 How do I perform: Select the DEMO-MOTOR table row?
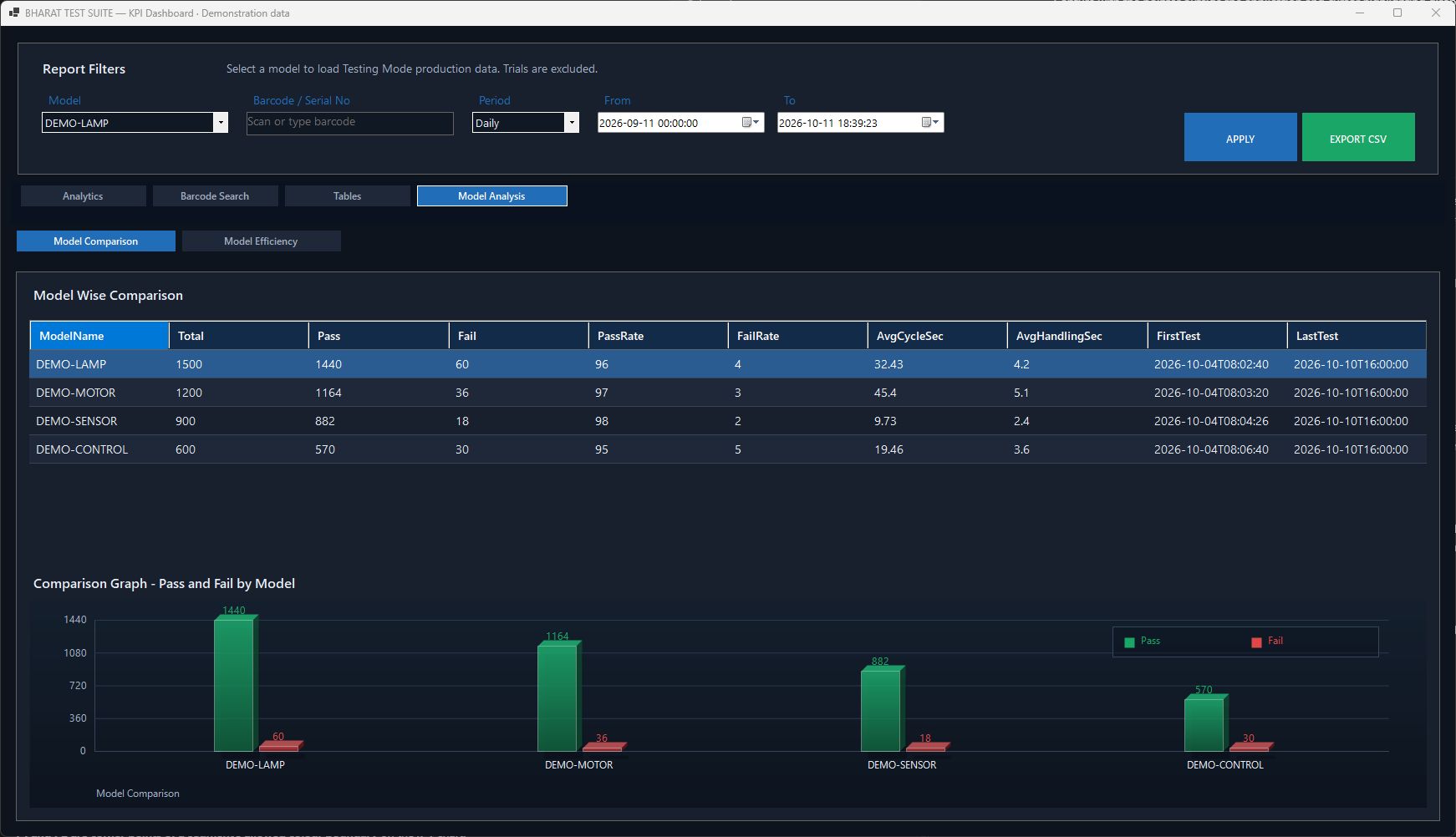pyautogui.click(x=728, y=393)
